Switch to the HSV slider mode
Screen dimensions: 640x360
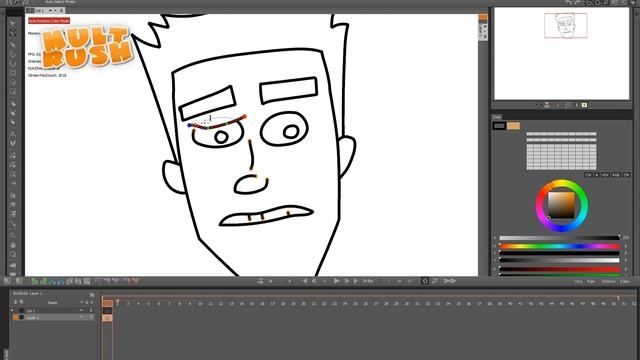pyautogui.click(x=605, y=175)
